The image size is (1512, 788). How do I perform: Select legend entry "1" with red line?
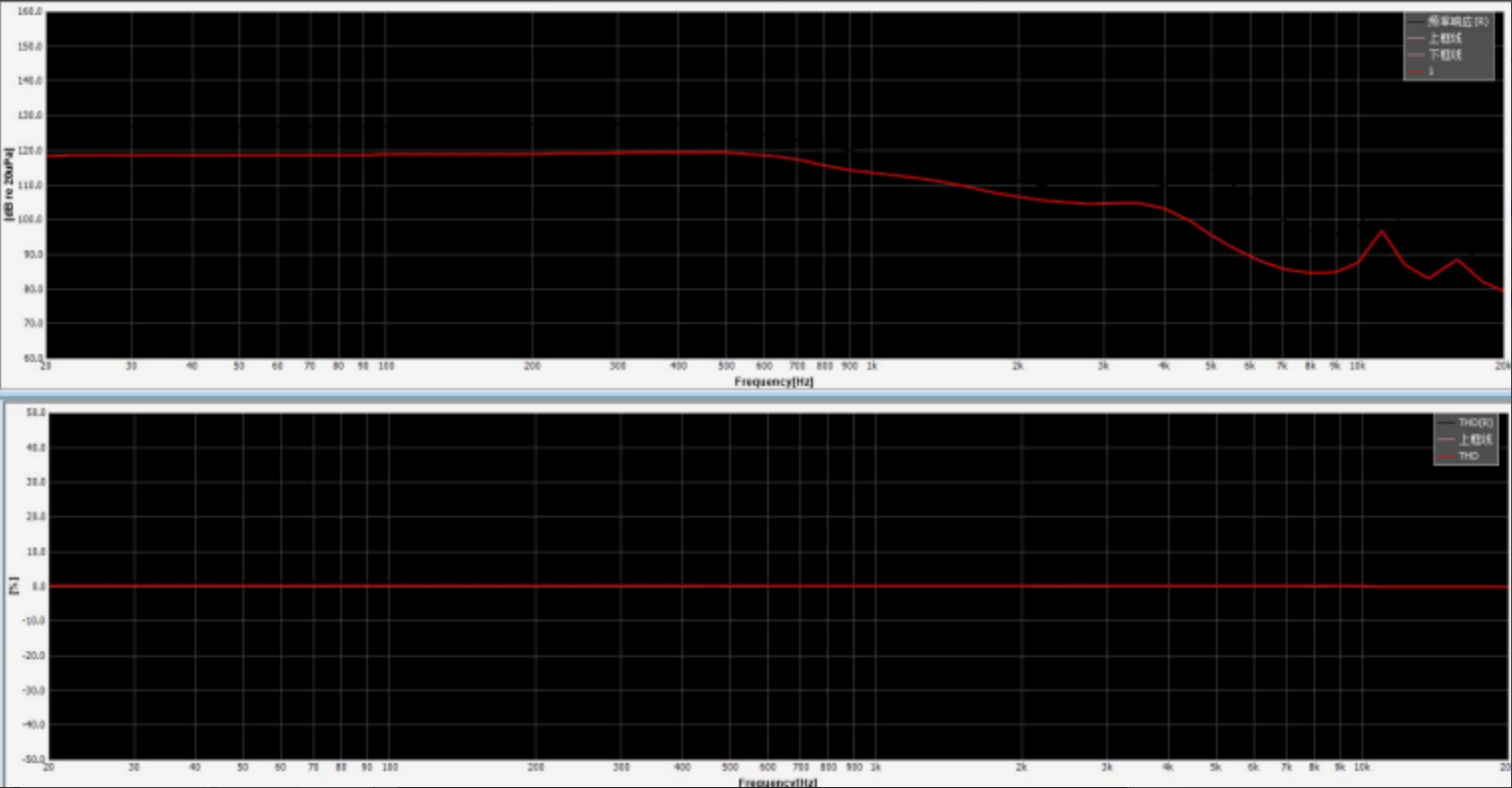(1420, 72)
